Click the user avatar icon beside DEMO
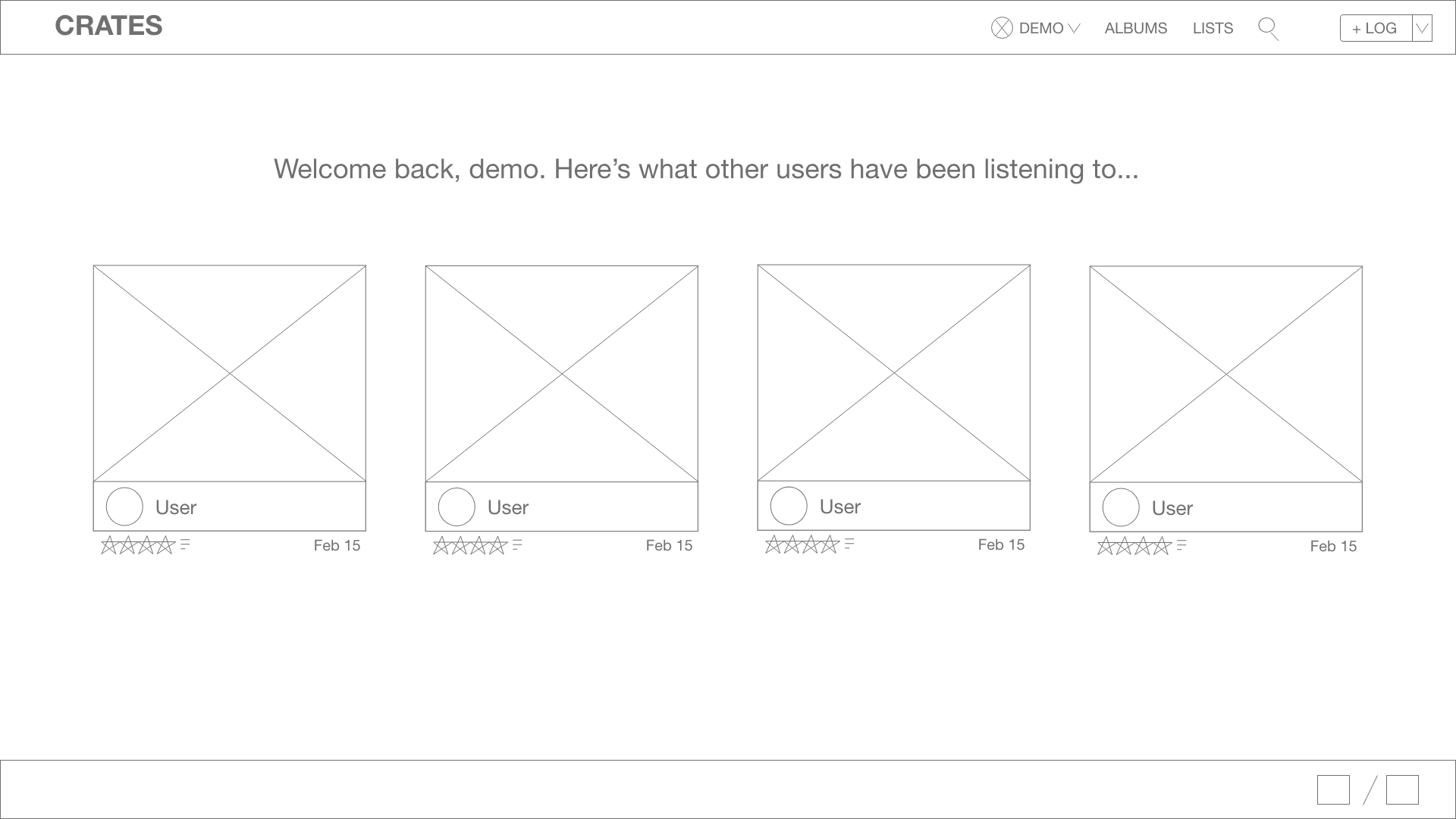Viewport: 1456px width, 819px height. click(x=1001, y=28)
